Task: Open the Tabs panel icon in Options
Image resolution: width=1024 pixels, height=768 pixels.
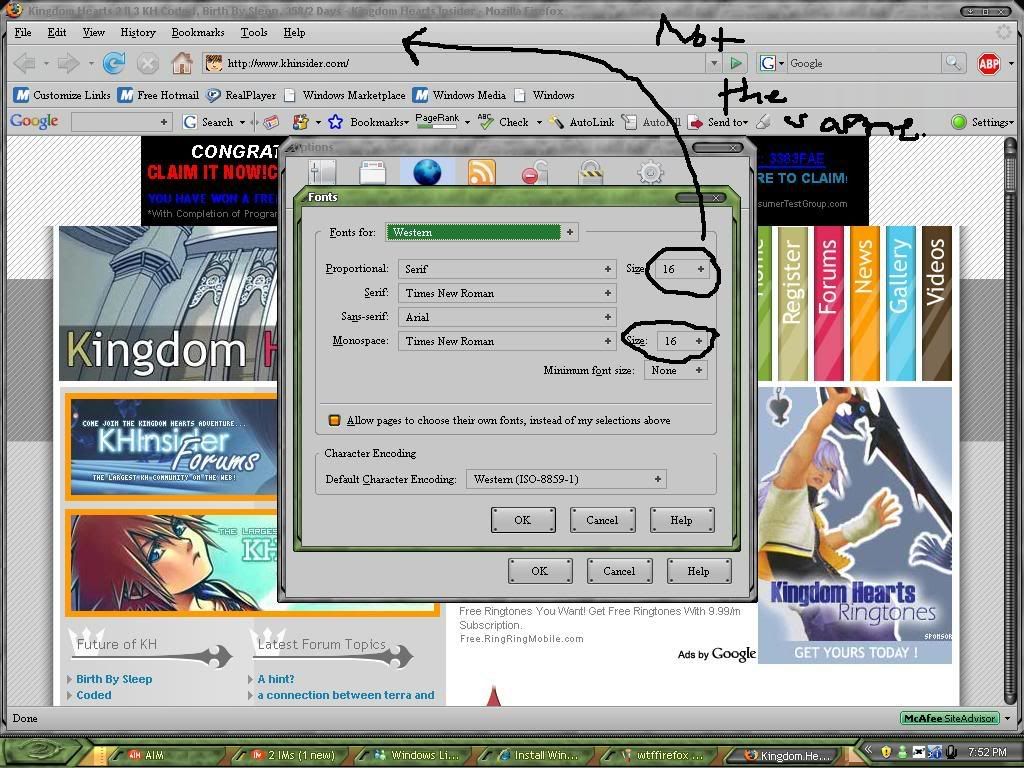Action: click(373, 172)
